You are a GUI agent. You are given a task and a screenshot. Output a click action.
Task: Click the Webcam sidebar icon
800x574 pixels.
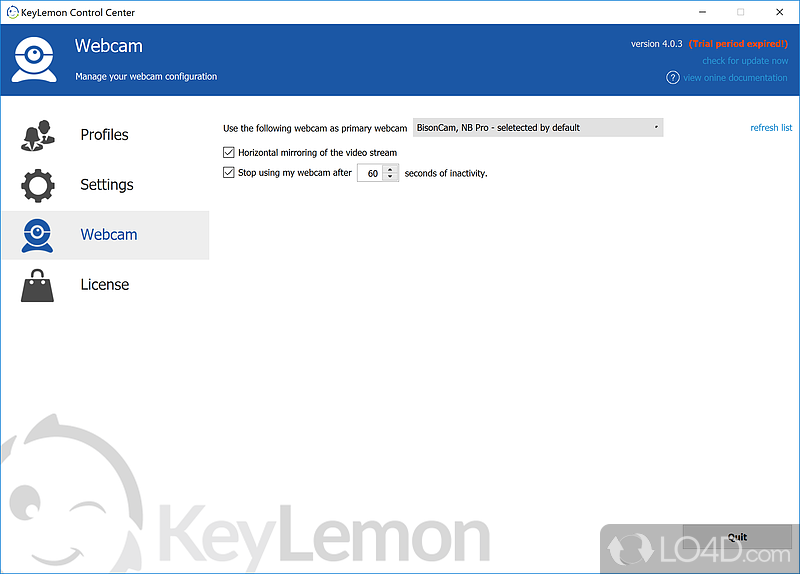click(37, 235)
